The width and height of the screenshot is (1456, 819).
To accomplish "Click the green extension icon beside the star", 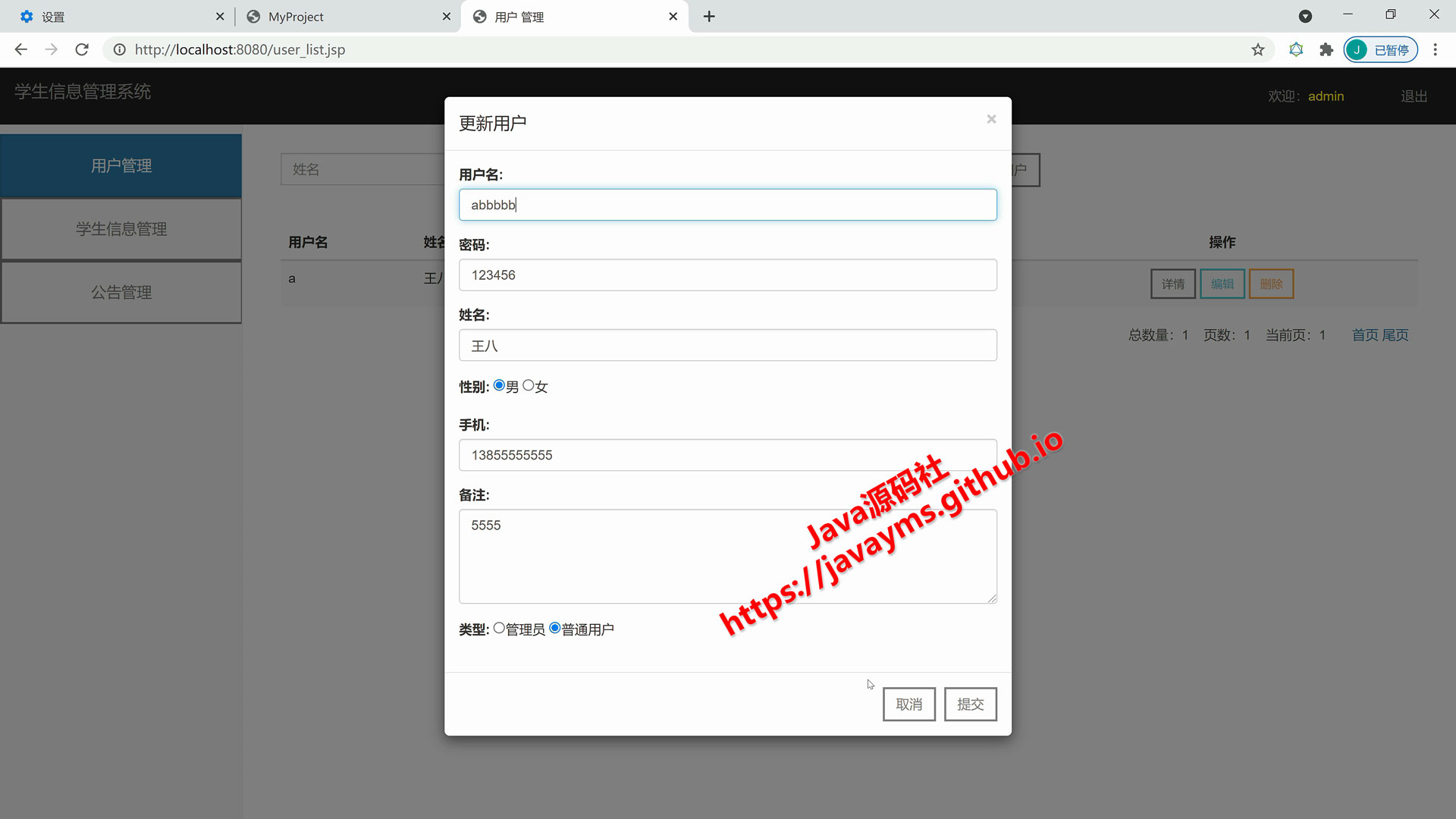I will [1296, 49].
